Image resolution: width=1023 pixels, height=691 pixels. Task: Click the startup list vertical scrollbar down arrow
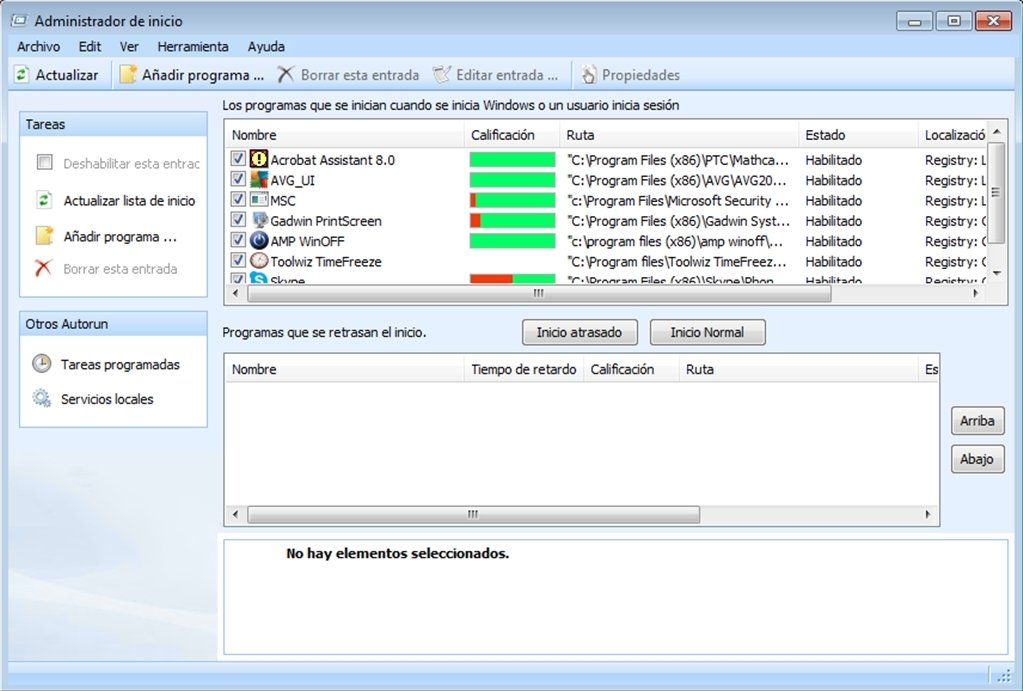[x=996, y=273]
